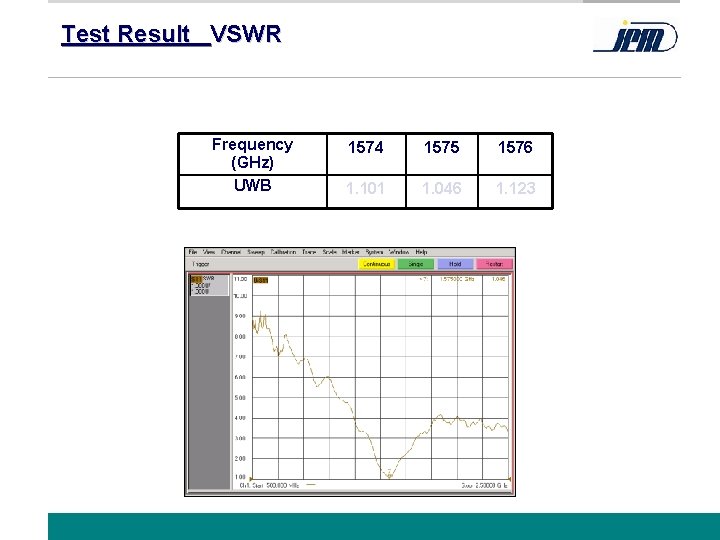This screenshot has width=720, height=540.
Task: Click the blue Hold trigger button
Action: pos(455,264)
